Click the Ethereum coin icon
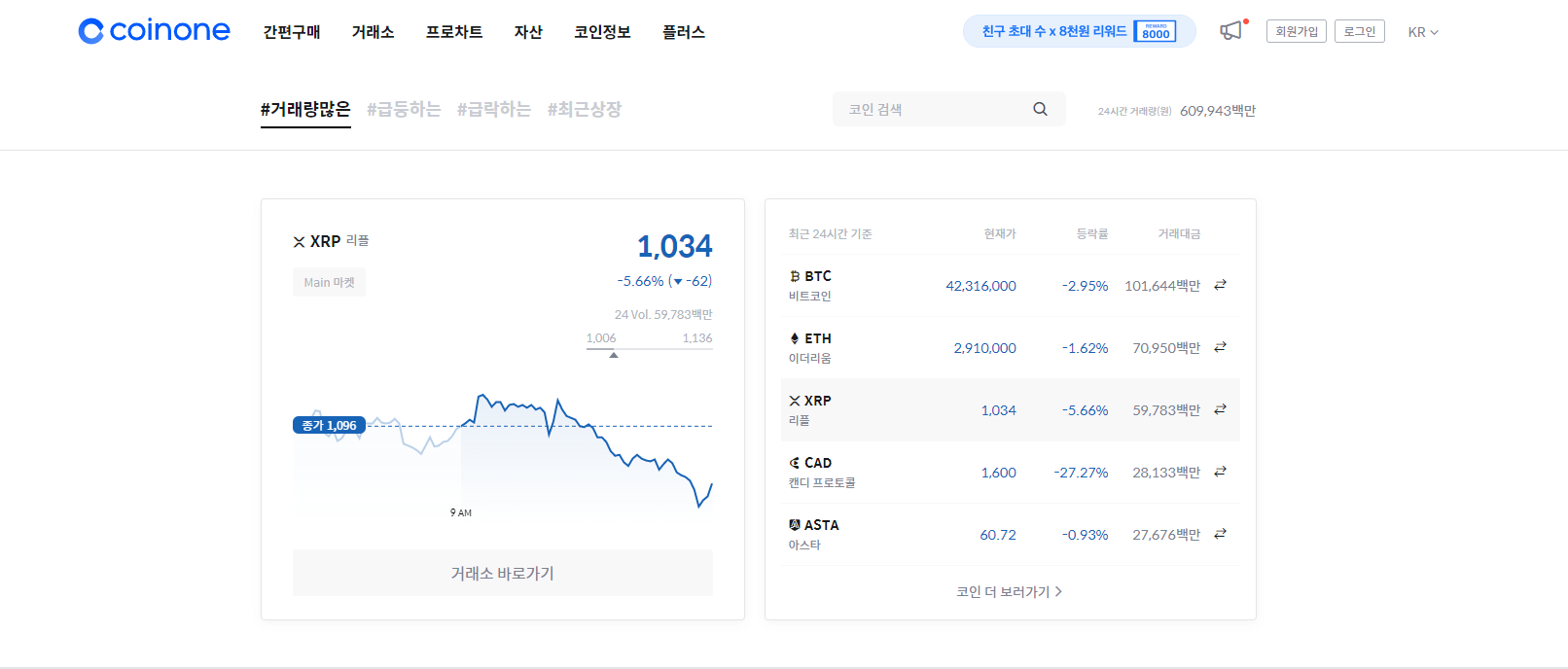 point(795,338)
